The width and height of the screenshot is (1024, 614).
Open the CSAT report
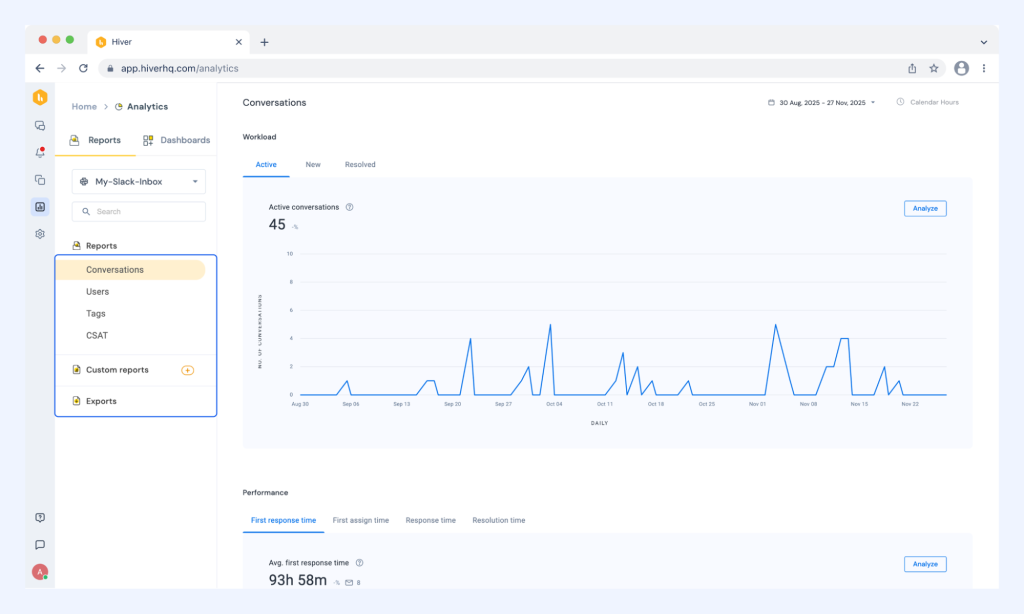[x=97, y=336]
